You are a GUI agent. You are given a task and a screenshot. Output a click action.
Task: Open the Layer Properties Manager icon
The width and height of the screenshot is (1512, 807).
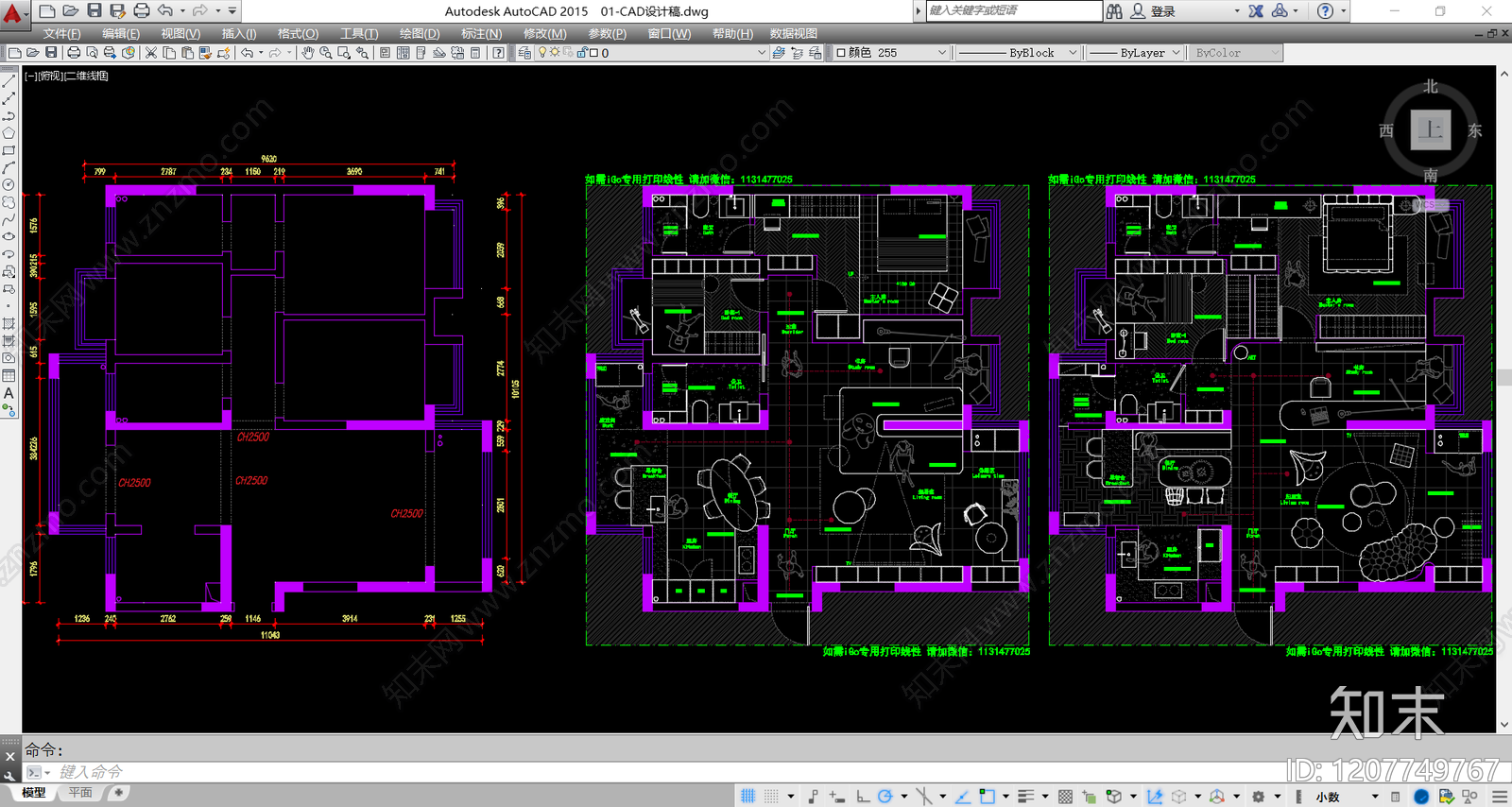pos(524,53)
